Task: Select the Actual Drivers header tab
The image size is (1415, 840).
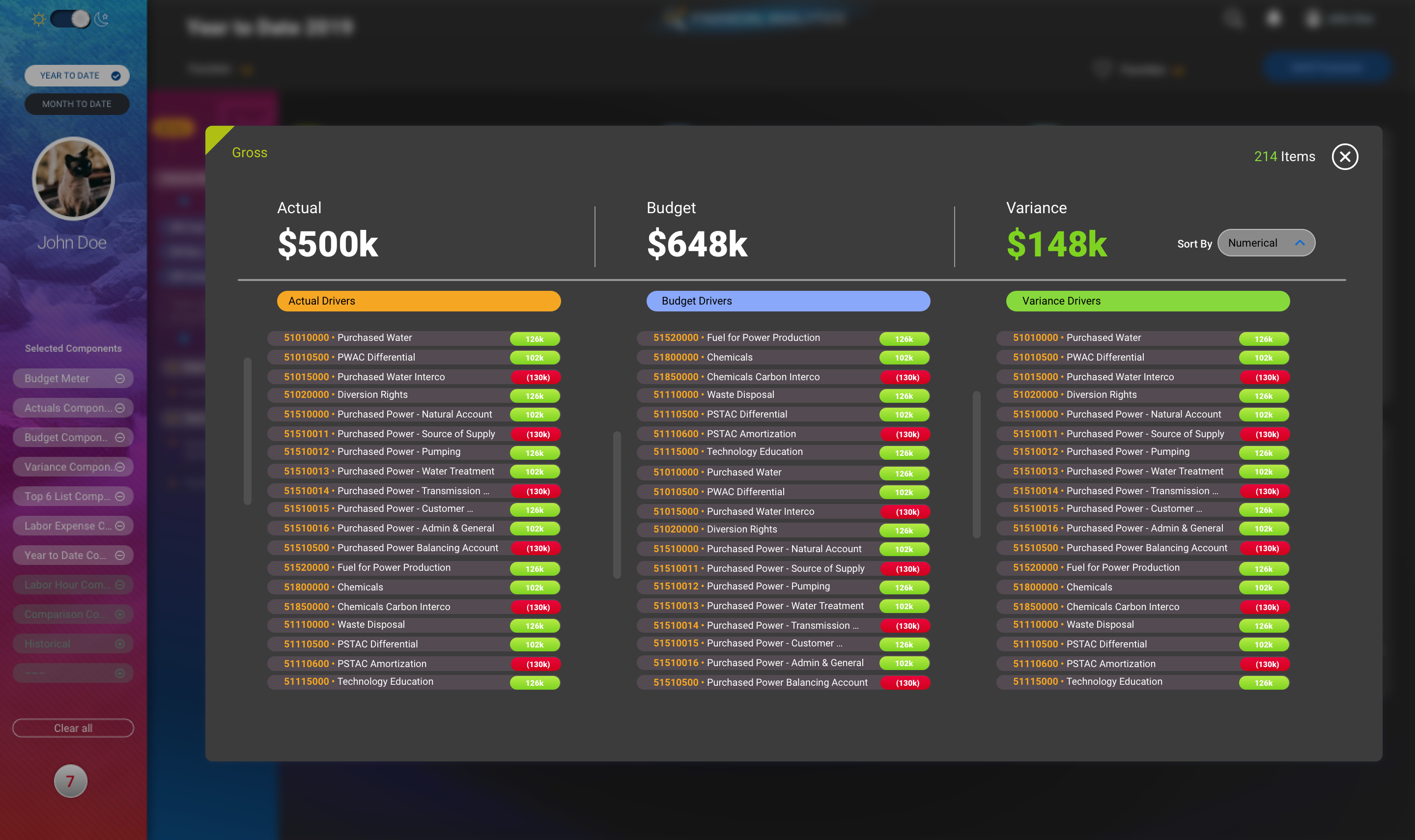Action: (418, 301)
